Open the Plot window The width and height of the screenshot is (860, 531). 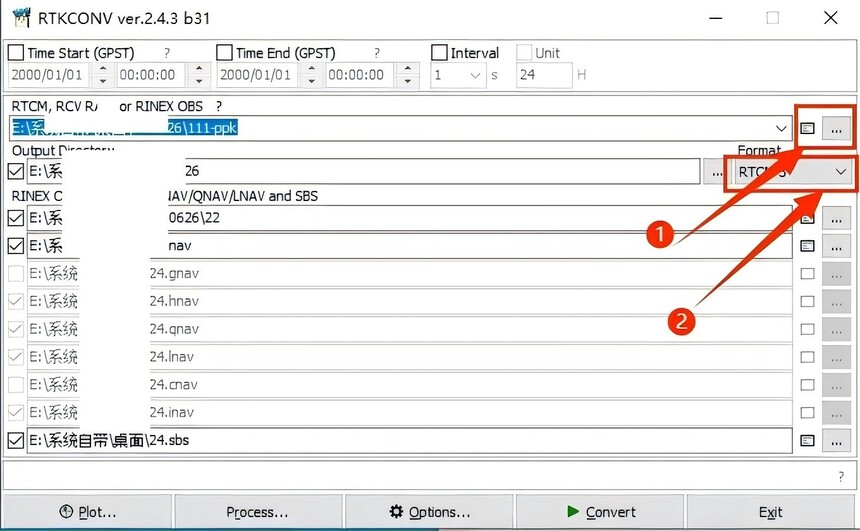click(88, 512)
